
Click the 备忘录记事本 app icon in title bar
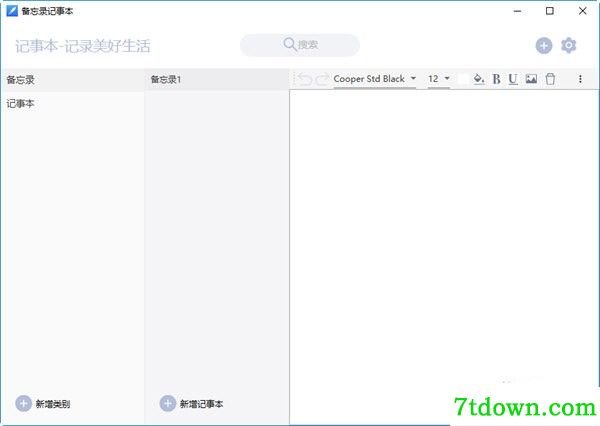coord(12,11)
